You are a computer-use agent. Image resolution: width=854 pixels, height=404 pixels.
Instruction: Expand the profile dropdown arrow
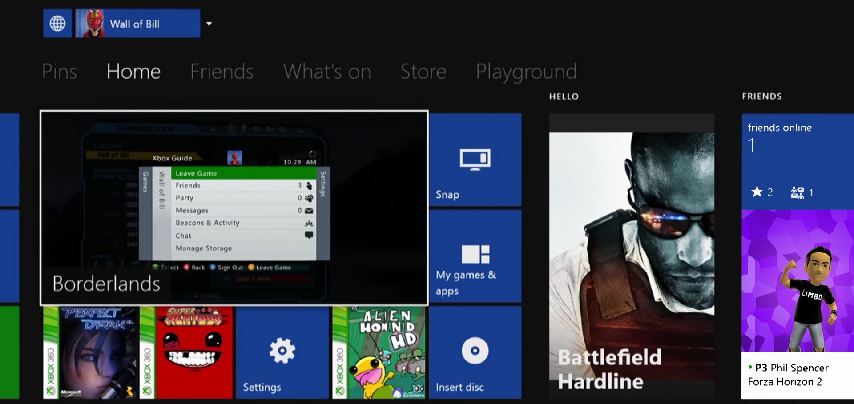click(x=208, y=23)
